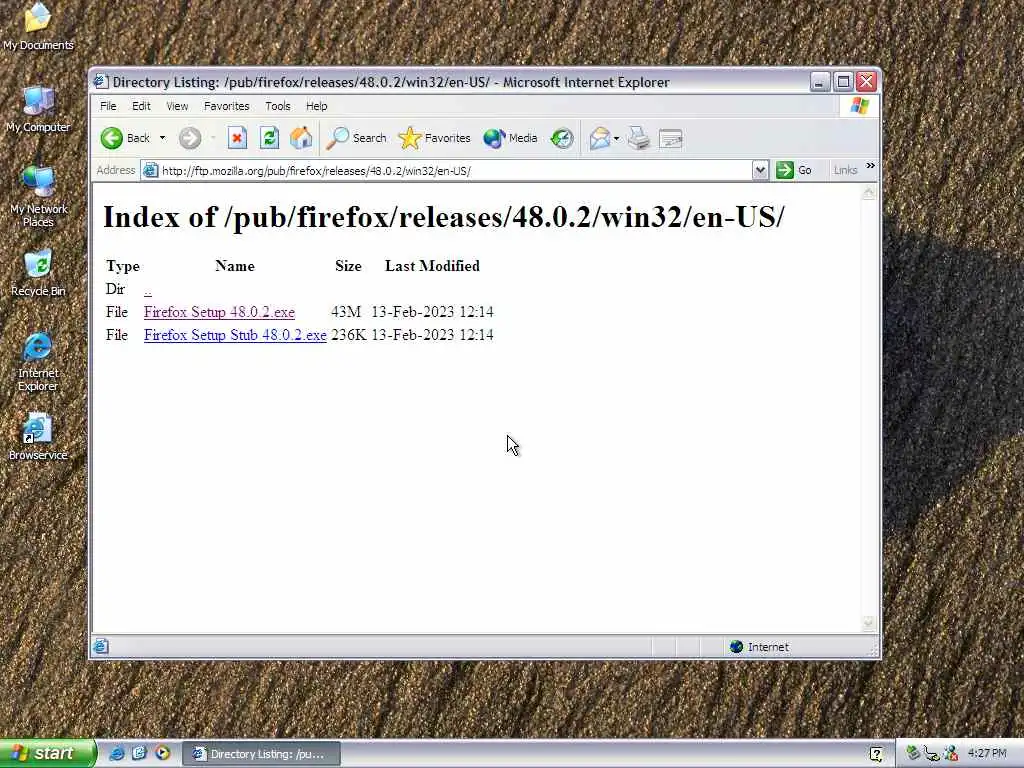Expand the address bar dropdown
The image size is (1024, 768).
[x=760, y=170]
